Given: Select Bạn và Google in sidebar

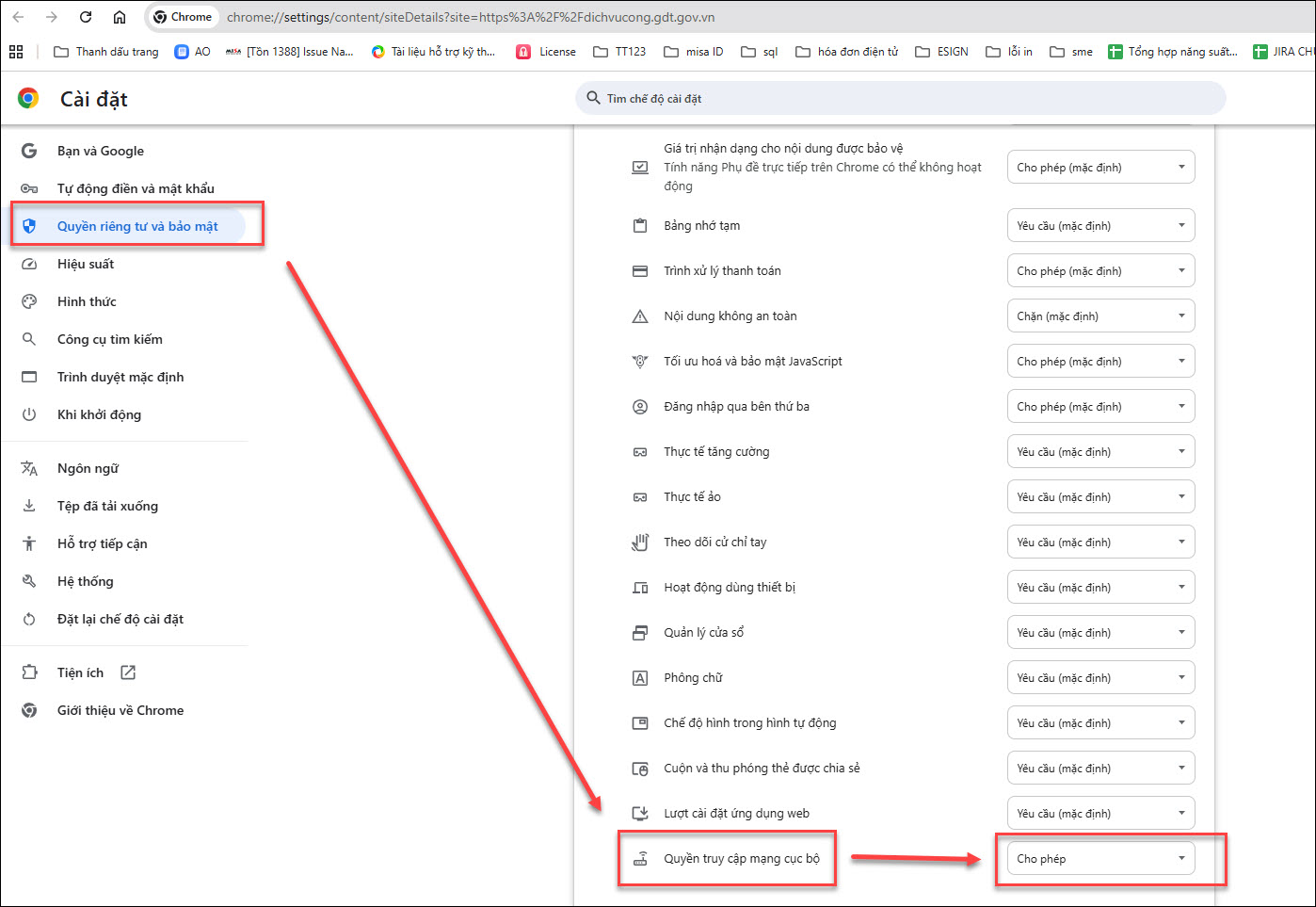Looking at the screenshot, I should click(100, 151).
